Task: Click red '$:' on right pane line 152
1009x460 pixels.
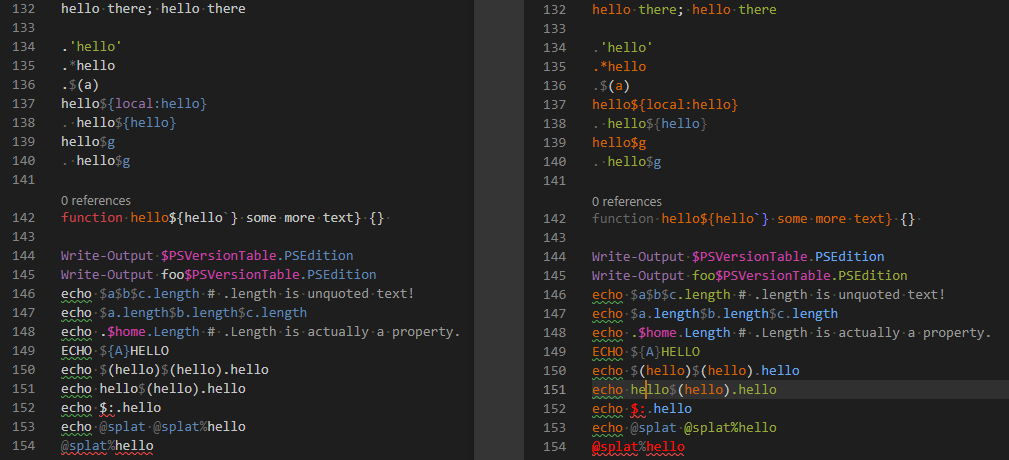Action: 638,409
